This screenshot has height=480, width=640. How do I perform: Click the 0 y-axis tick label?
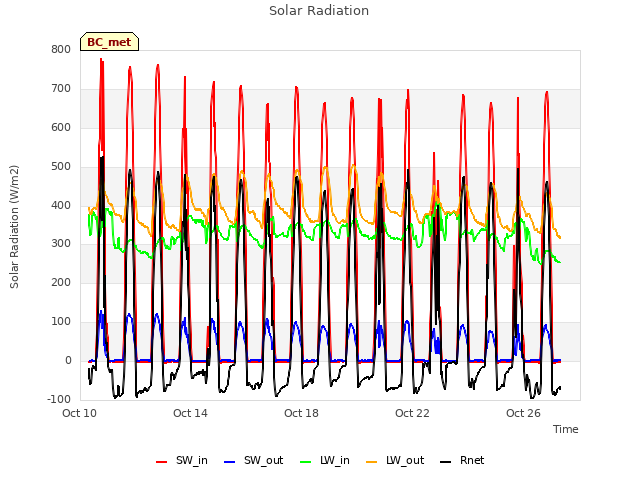click(x=68, y=361)
